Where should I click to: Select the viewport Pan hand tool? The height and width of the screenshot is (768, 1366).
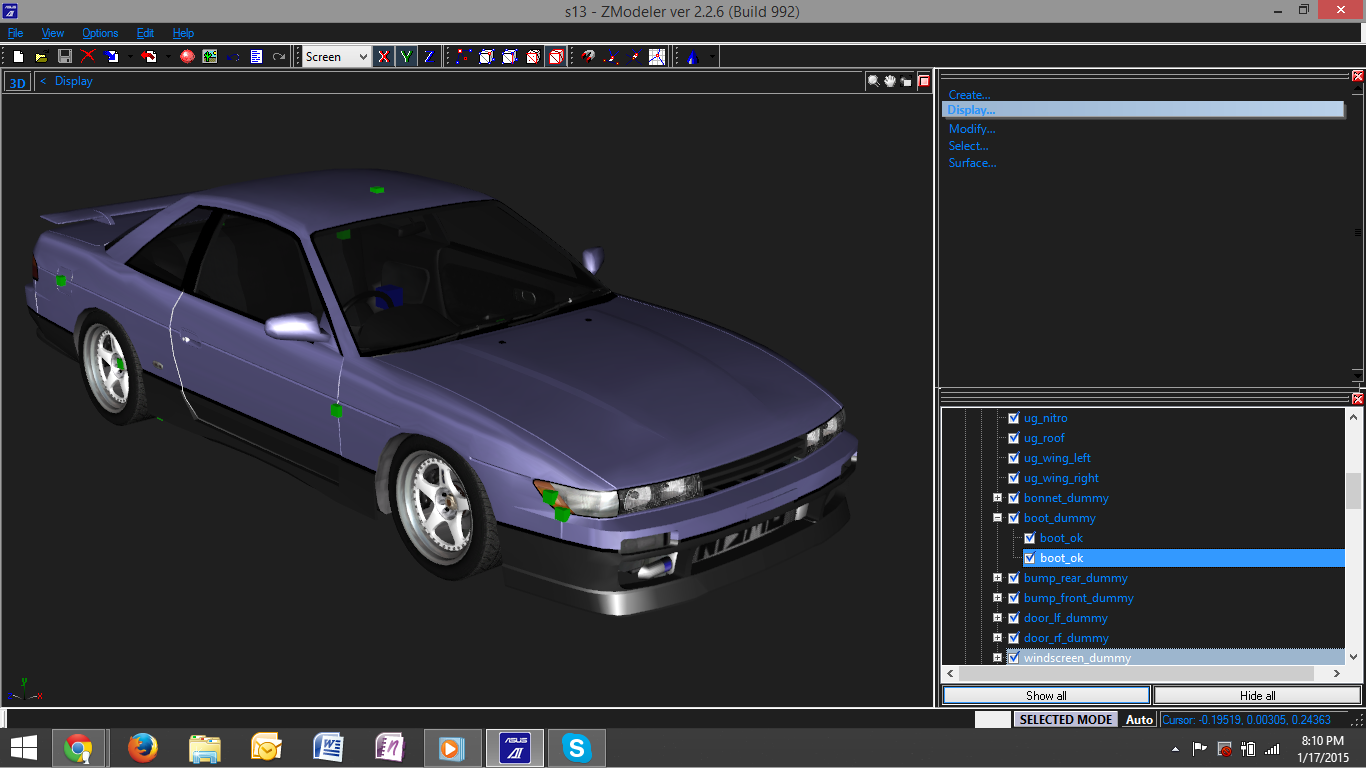pos(890,82)
